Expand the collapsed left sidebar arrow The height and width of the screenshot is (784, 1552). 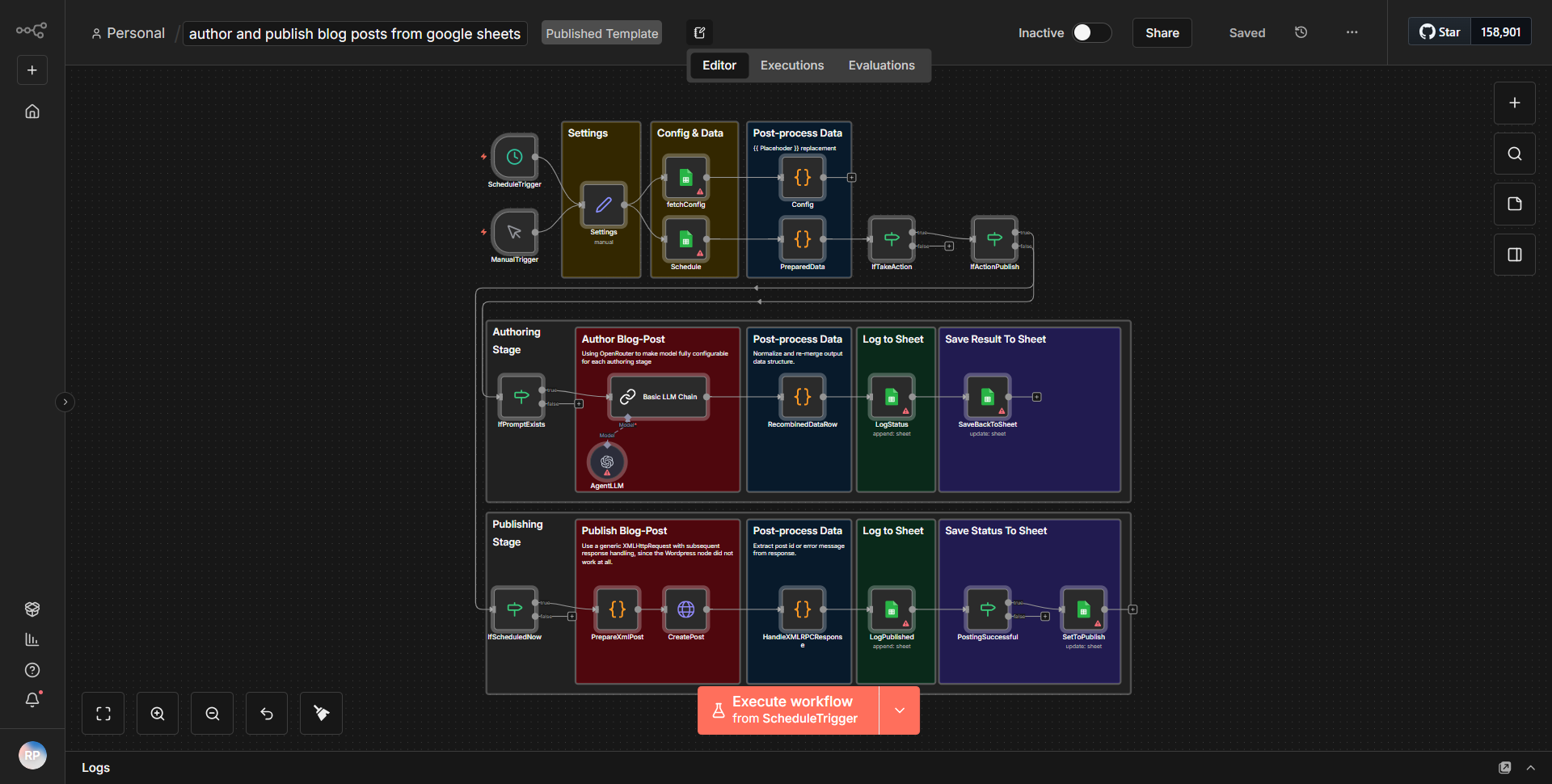65,402
